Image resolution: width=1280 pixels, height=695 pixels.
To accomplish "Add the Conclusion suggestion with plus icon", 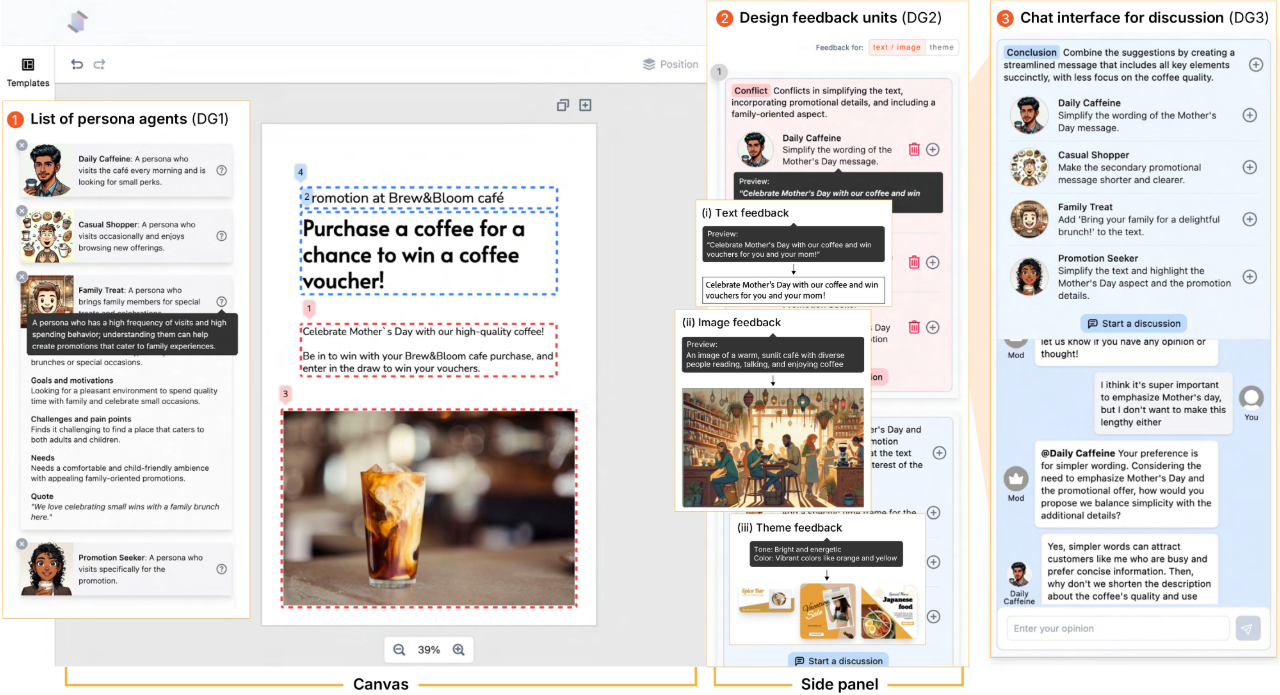I will [x=1256, y=65].
